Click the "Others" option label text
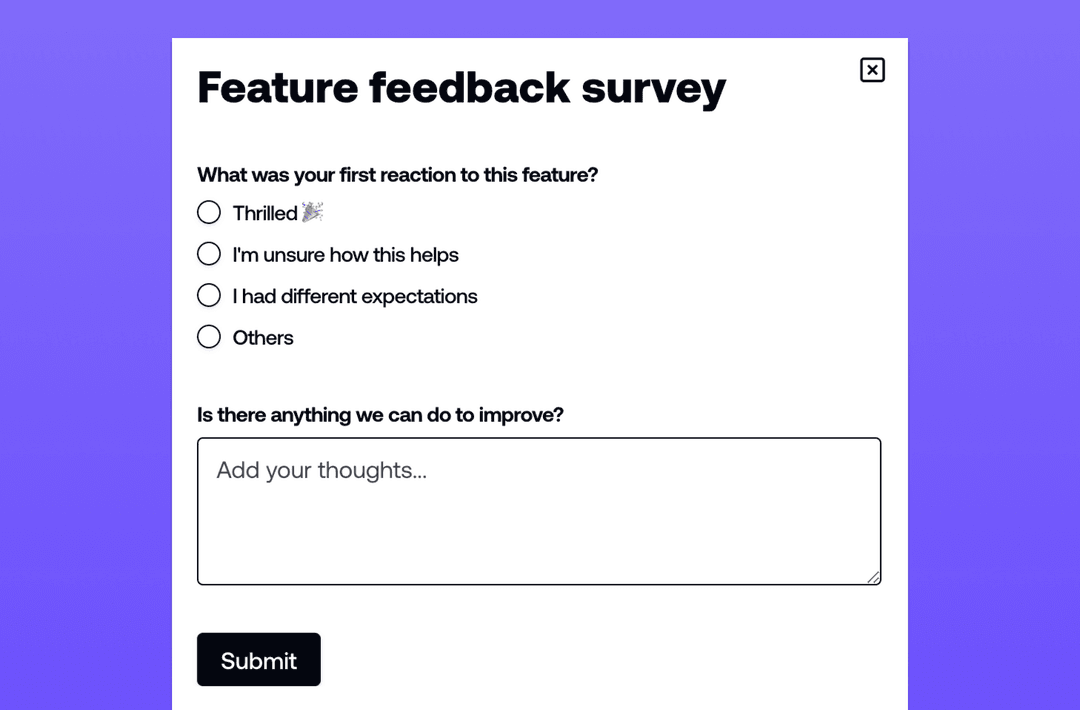The width and height of the screenshot is (1080, 710). (x=263, y=338)
